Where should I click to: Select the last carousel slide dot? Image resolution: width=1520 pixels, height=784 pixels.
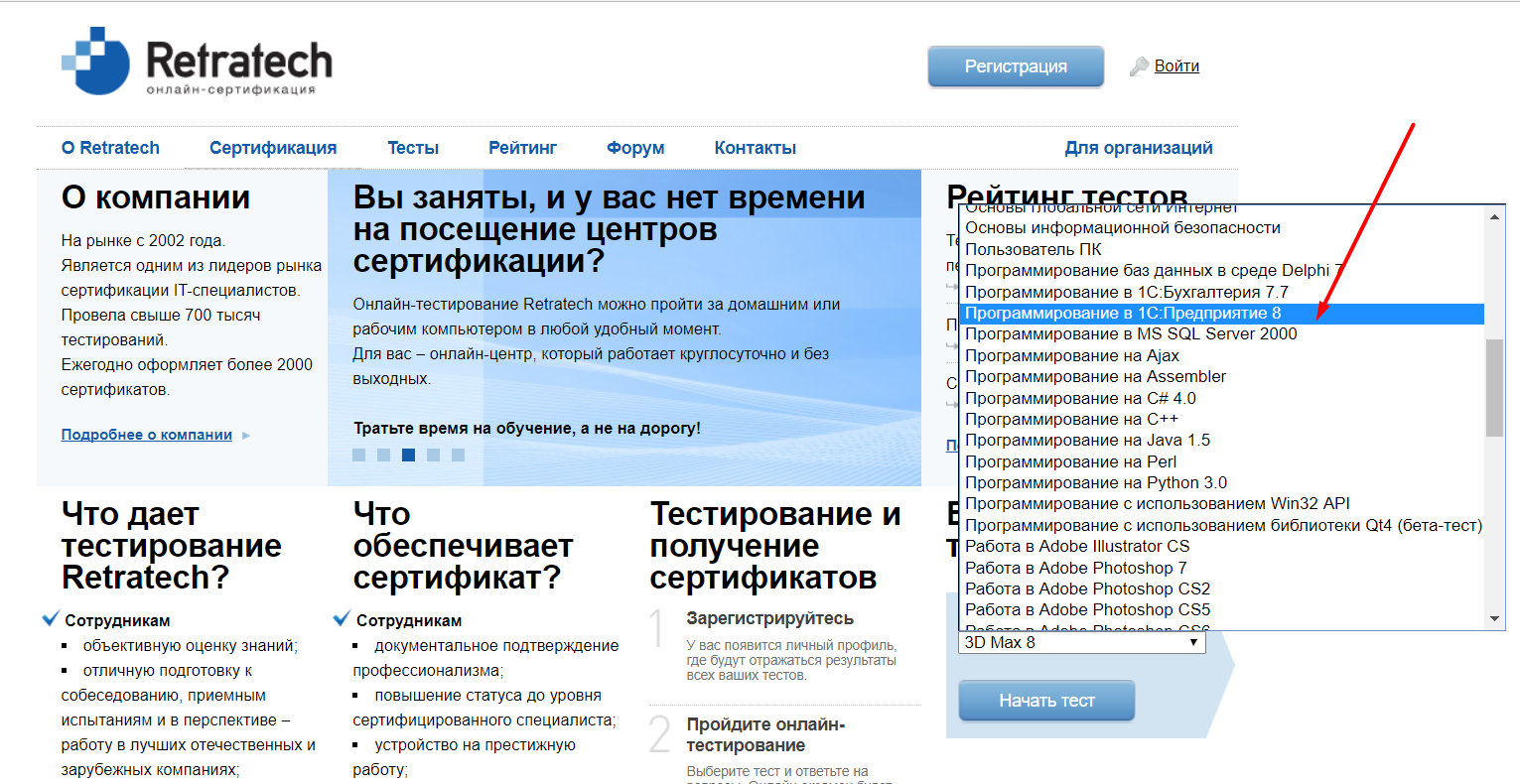pyautogui.click(x=458, y=455)
